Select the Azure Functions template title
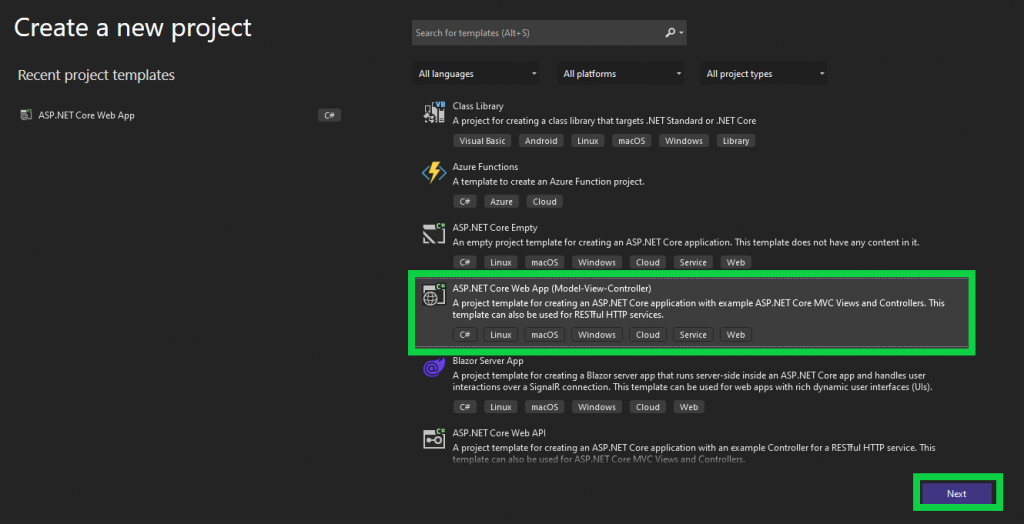 click(x=485, y=167)
